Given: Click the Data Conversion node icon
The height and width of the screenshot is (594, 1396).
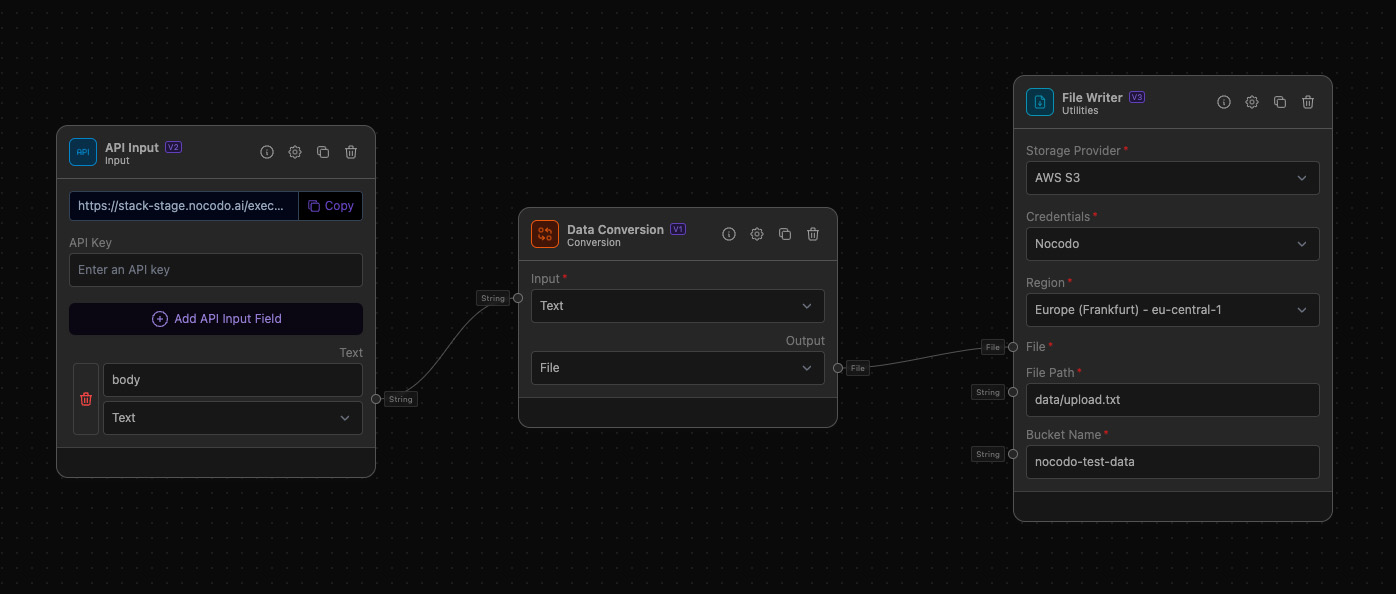Looking at the screenshot, I should click(x=545, y=234).
